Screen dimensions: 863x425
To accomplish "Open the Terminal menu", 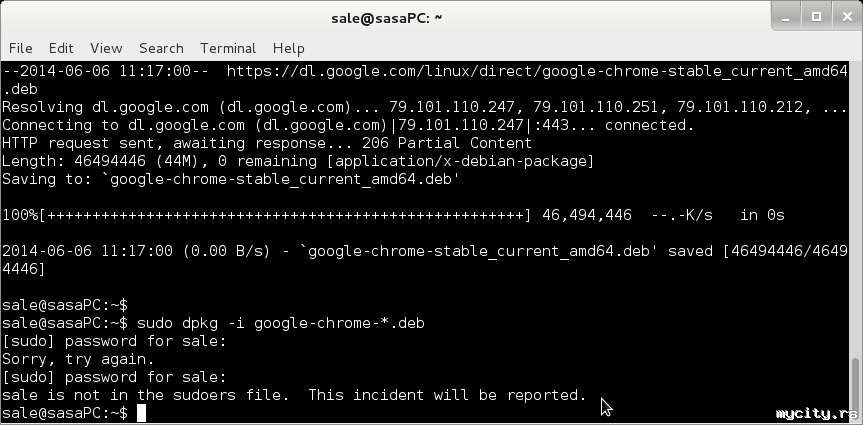I will (x=228, y=48).
